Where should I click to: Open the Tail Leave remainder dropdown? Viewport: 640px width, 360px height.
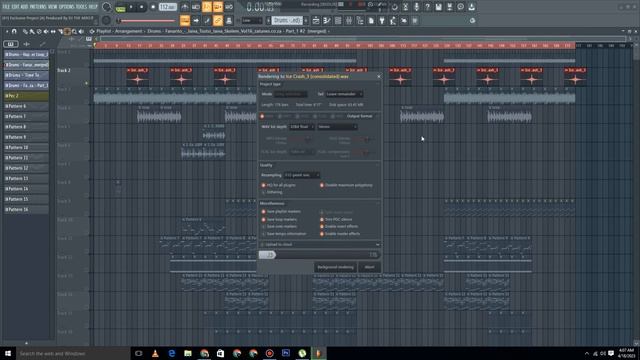tap(344, 94)
